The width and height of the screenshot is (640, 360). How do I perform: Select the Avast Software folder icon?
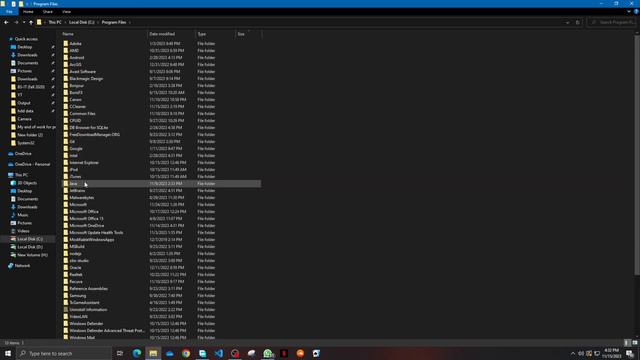pyautogui.click(x=66, y=71)
